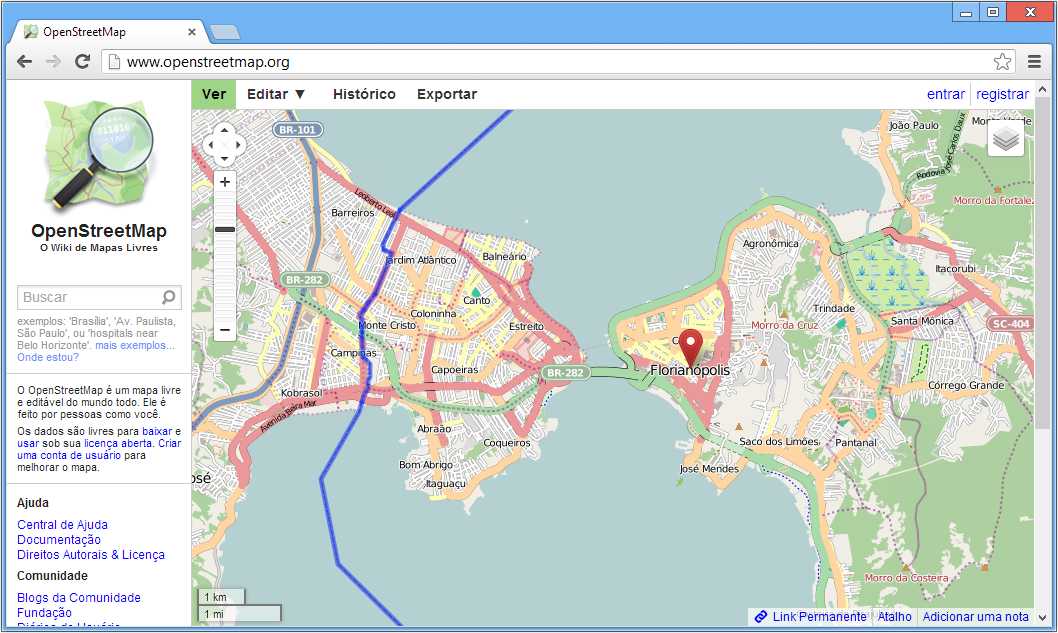The image size is (1058, 633).
Task: Click the zoom slider handle
Action: pyautogui.click(x=225, y=229)
